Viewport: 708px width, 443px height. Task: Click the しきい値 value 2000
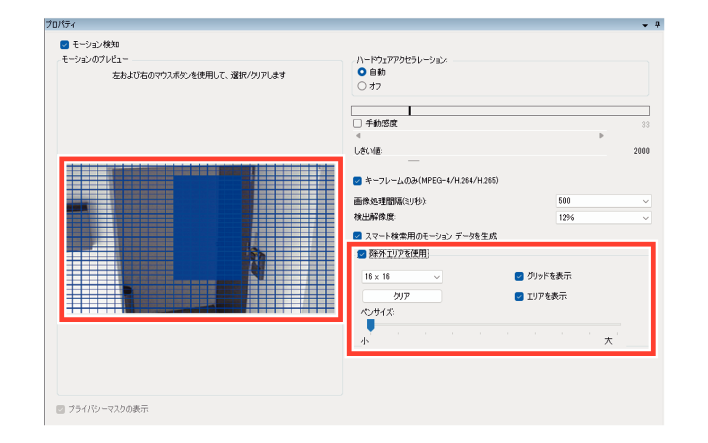coord(641,151)
